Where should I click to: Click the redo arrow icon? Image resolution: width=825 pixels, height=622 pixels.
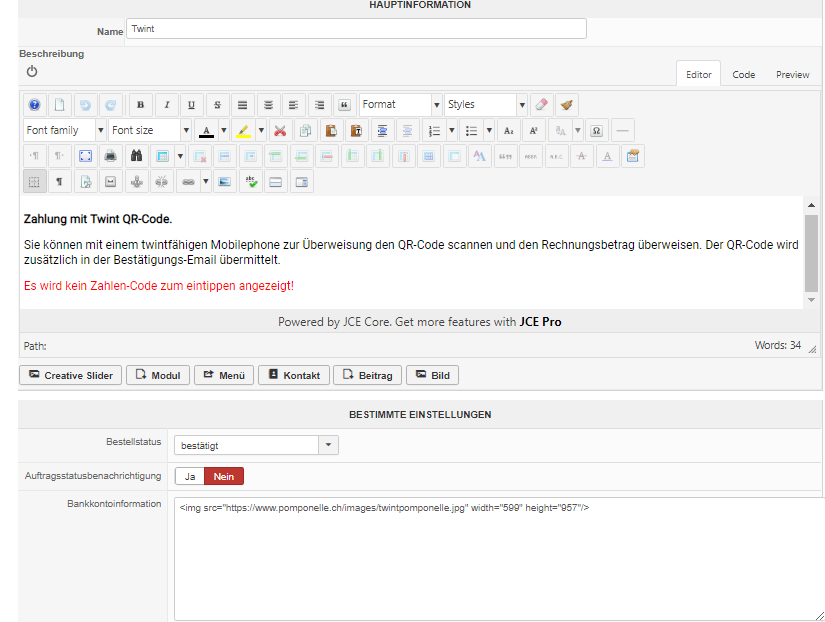[111, 105]
